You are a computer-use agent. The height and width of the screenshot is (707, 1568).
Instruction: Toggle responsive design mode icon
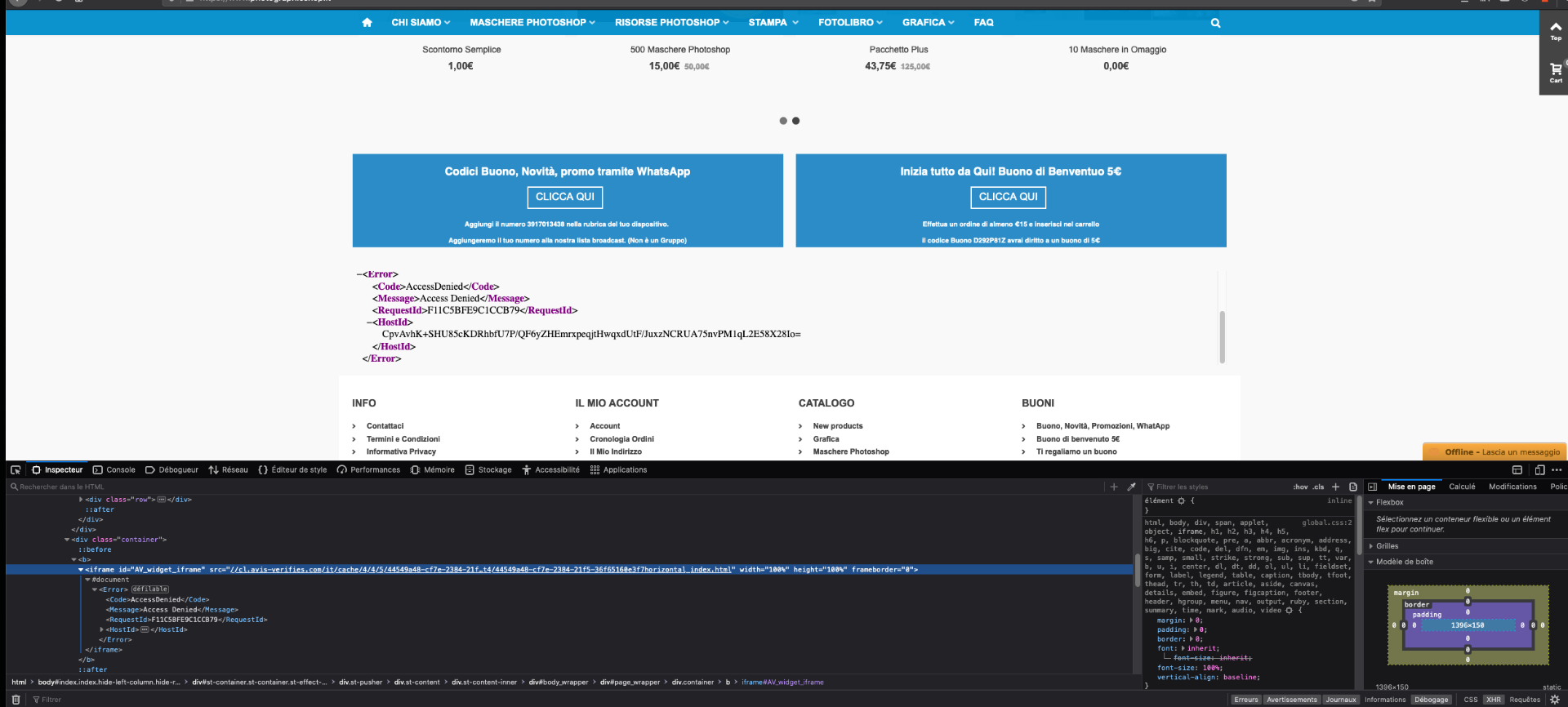point(1539,470)
